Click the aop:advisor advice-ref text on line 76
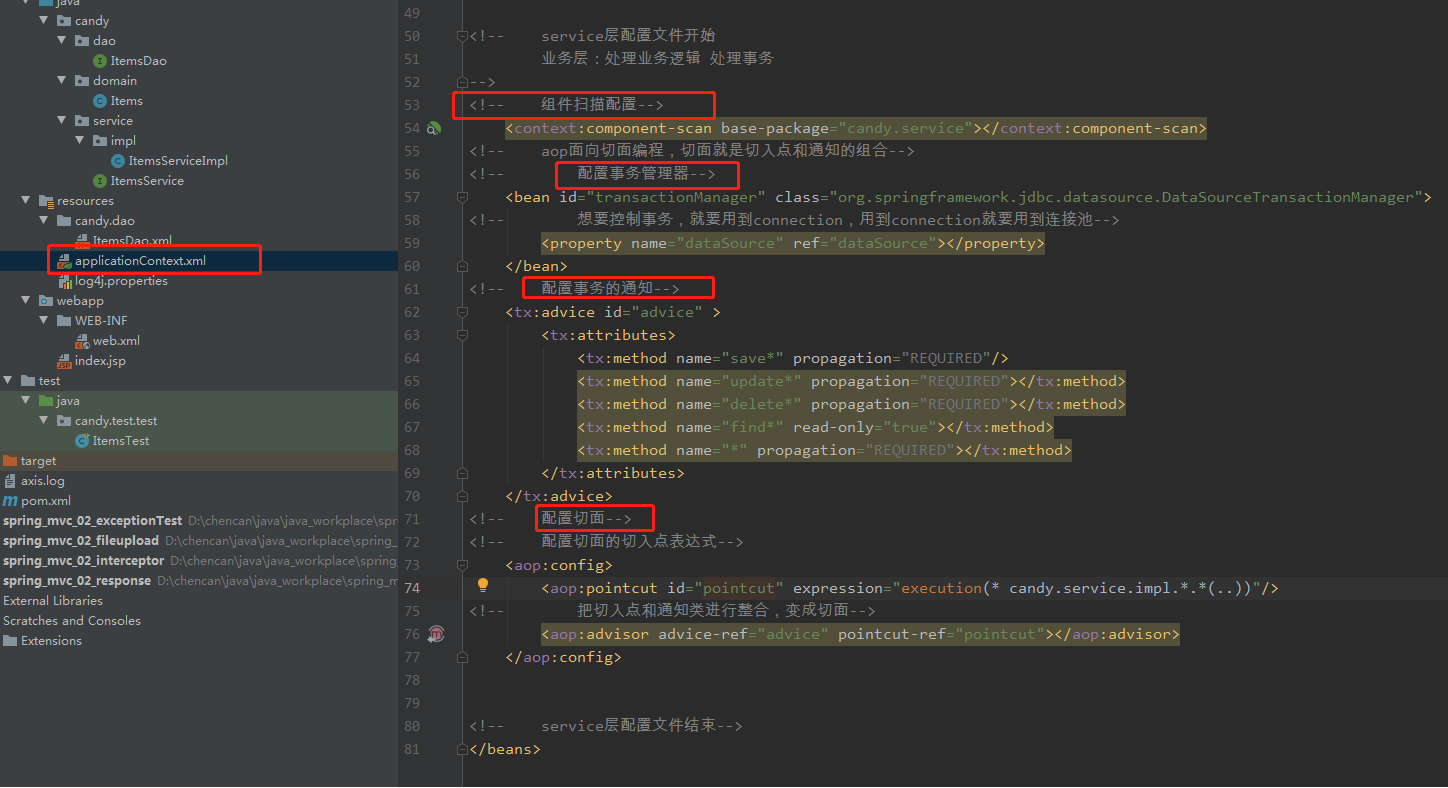1448x788 pixels. pyautogui.click(x=743, y=634)
